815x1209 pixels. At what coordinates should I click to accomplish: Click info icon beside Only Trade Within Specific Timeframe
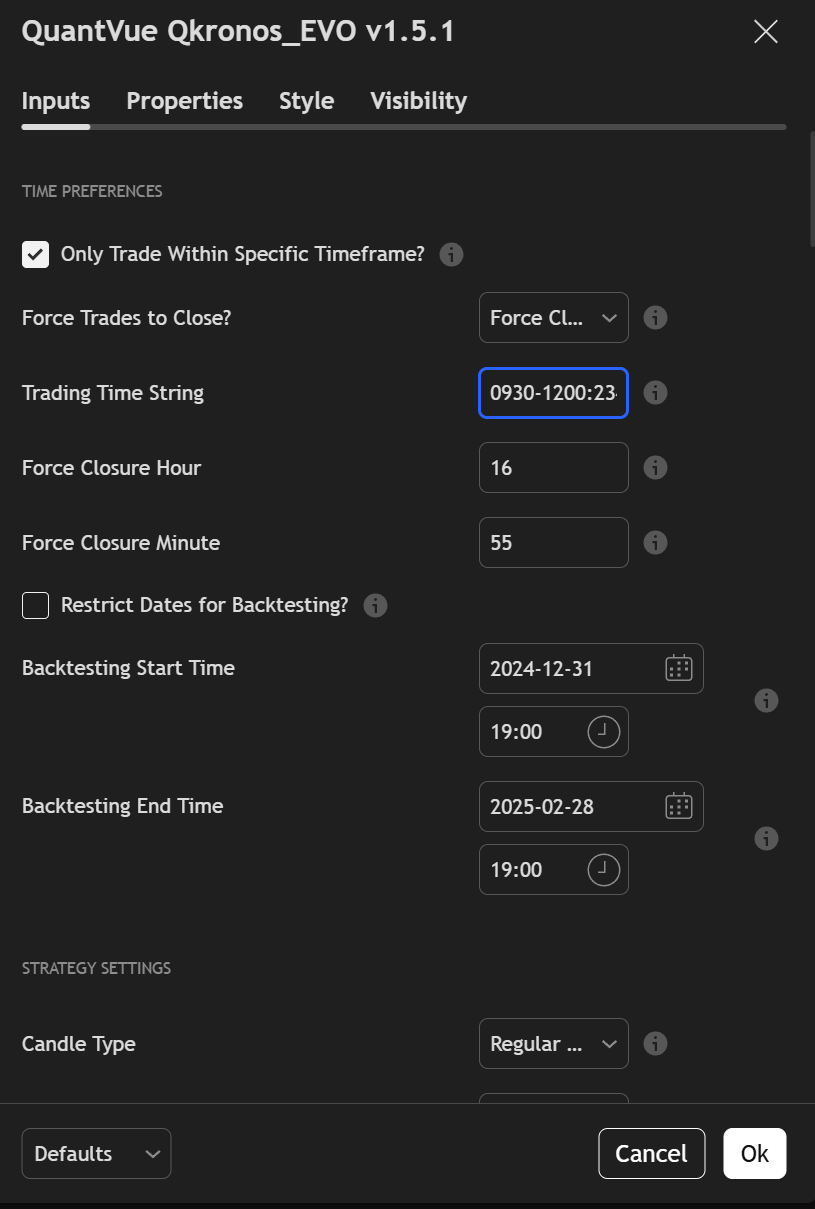(x=451, y=255)
